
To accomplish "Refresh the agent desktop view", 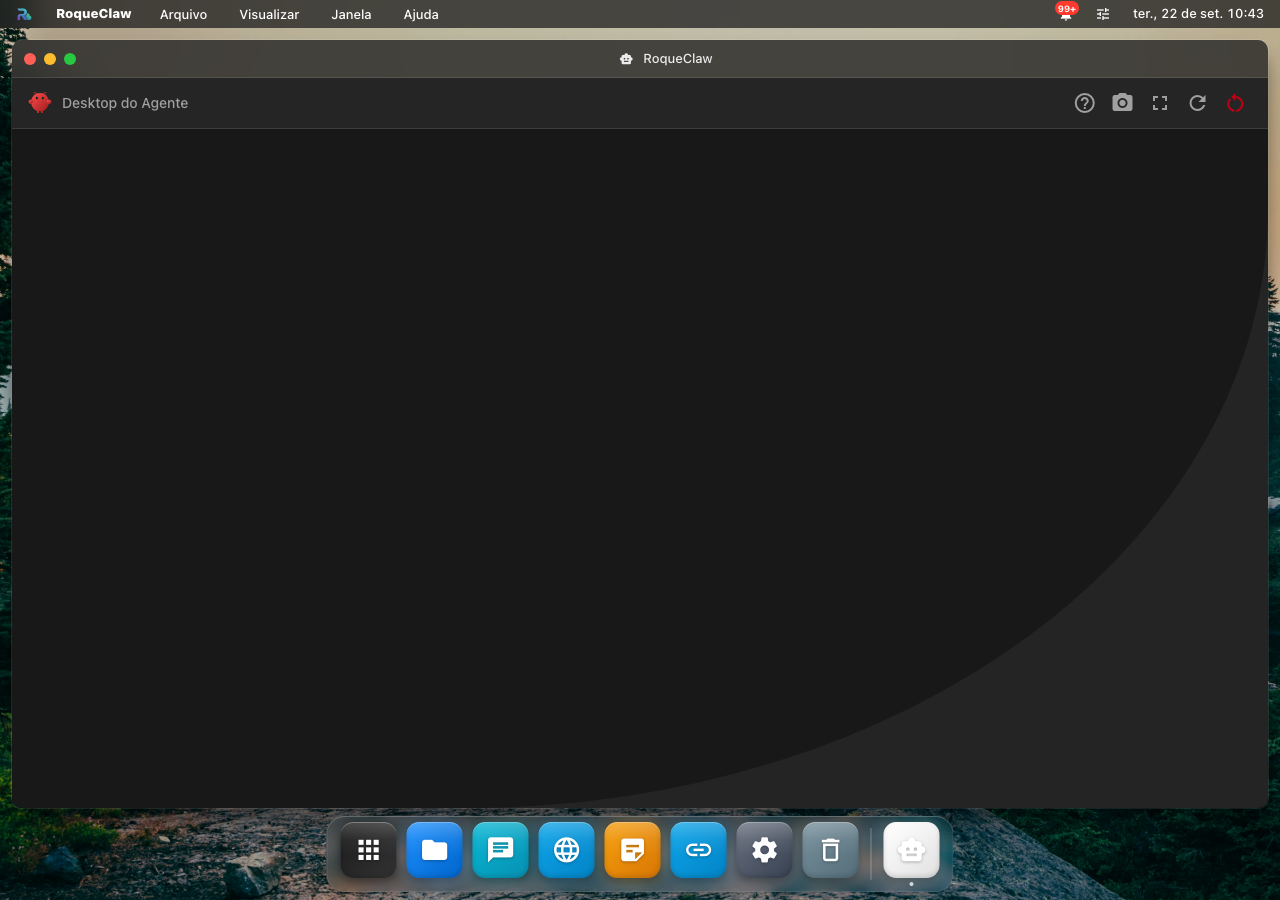I will click(x=1197, y=103).
